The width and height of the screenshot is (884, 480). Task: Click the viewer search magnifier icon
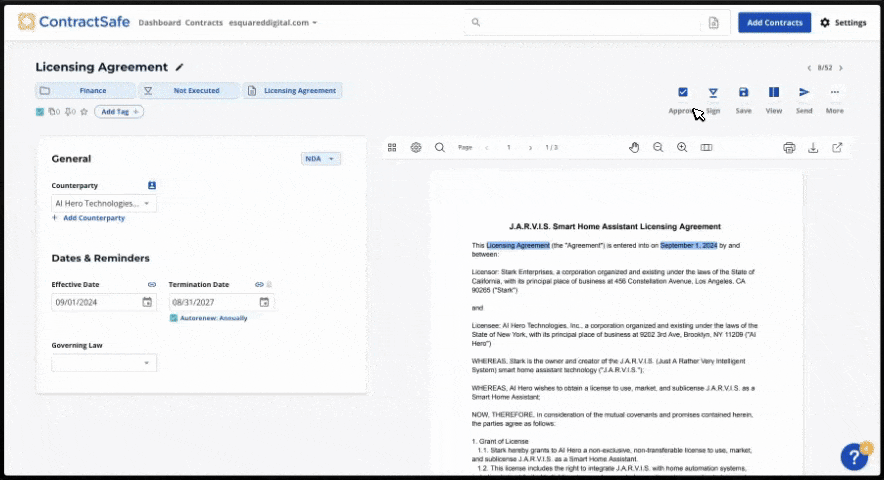pos(440,147)
